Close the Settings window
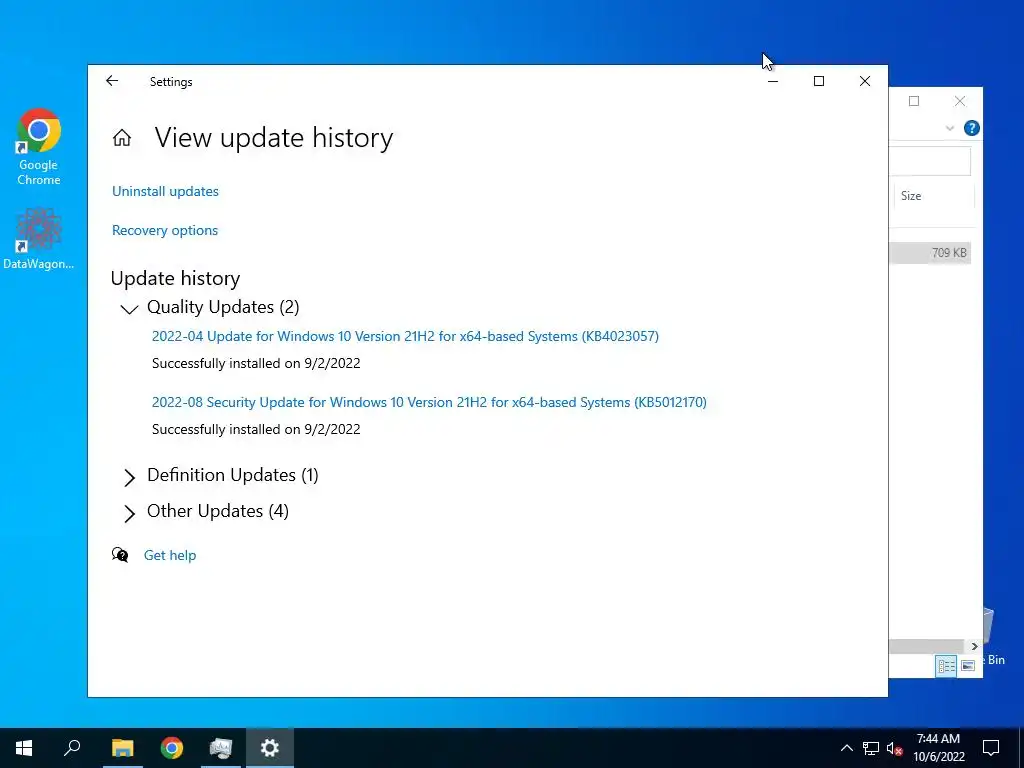Image resolution: width=1024 pixels, height=768 pixels. coord(865,81)
